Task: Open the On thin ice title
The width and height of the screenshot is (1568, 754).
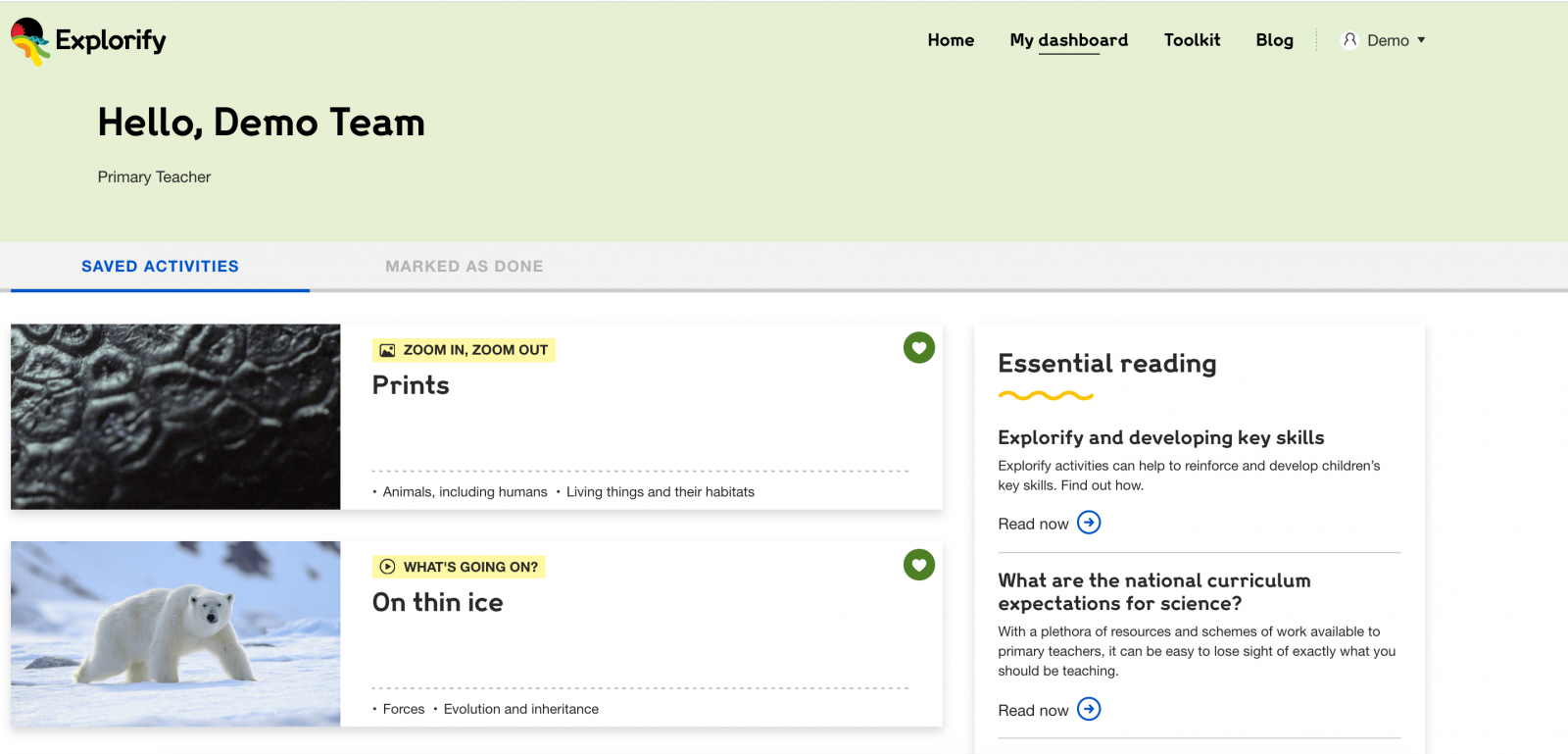Action: click(438, 602)
